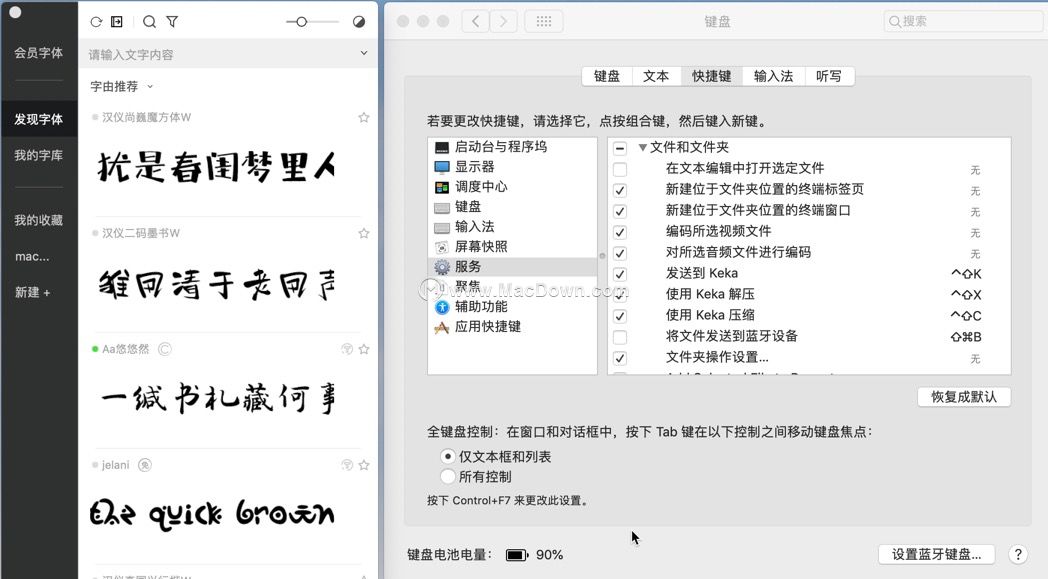Viewport: 1048px width, 579px height.
Task: Toggle the 文件和文件夹 group mixed checkbox
Action: tap(620, 148)
